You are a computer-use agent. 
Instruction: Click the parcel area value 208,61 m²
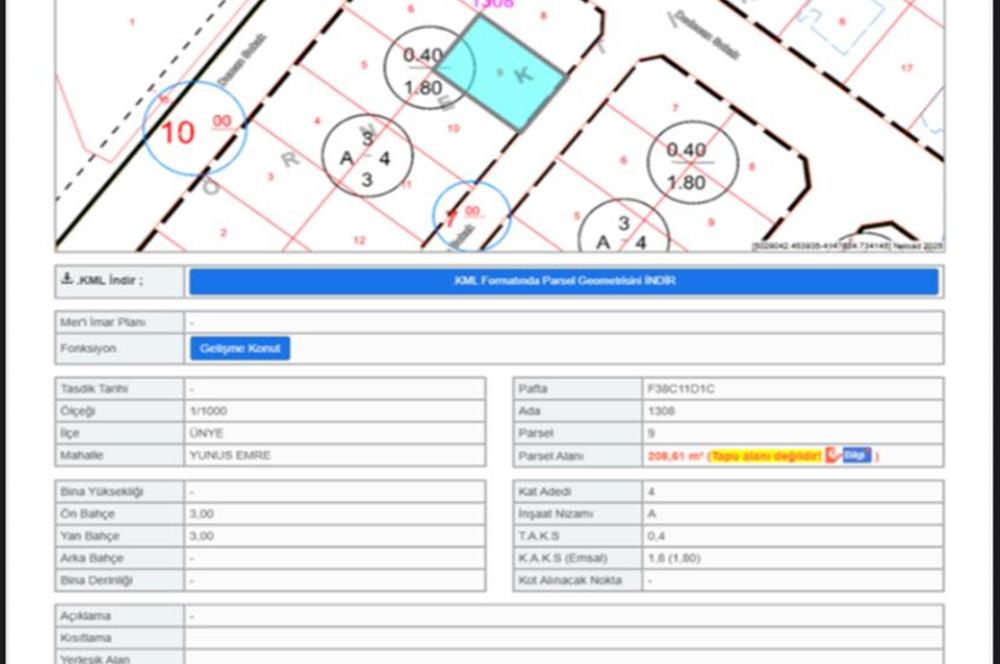point(675,456)
